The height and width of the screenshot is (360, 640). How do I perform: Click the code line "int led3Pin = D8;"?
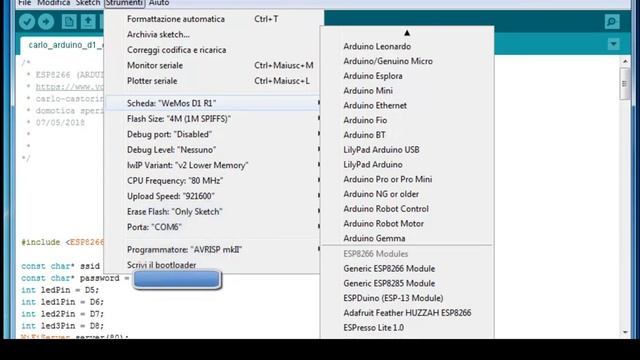[62, 326]
